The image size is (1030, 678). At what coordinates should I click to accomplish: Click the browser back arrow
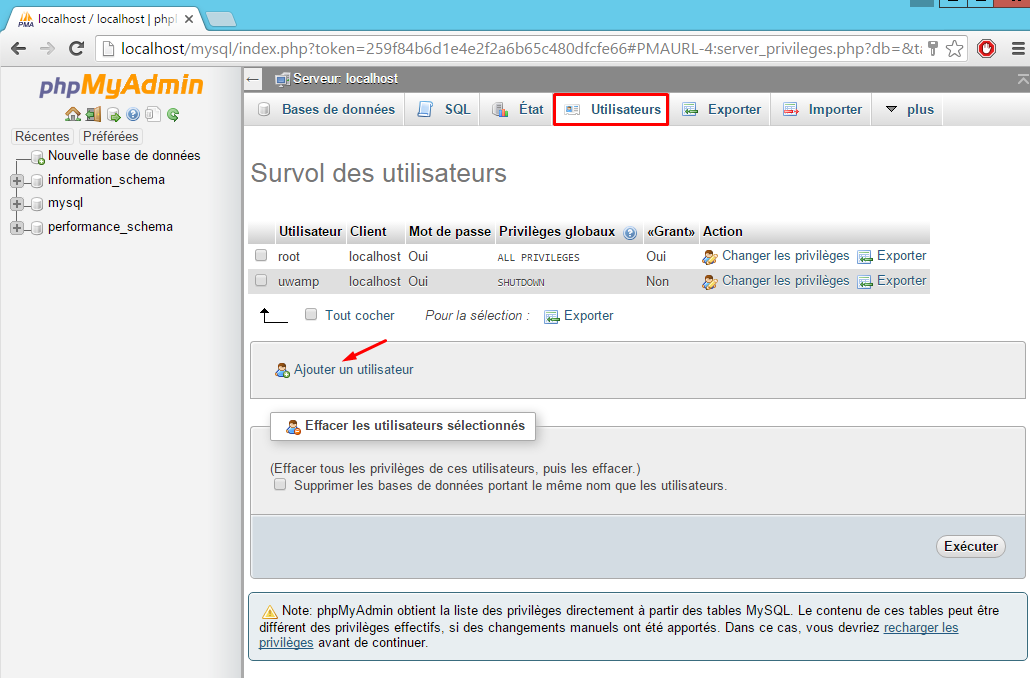[x=19, y=49]
